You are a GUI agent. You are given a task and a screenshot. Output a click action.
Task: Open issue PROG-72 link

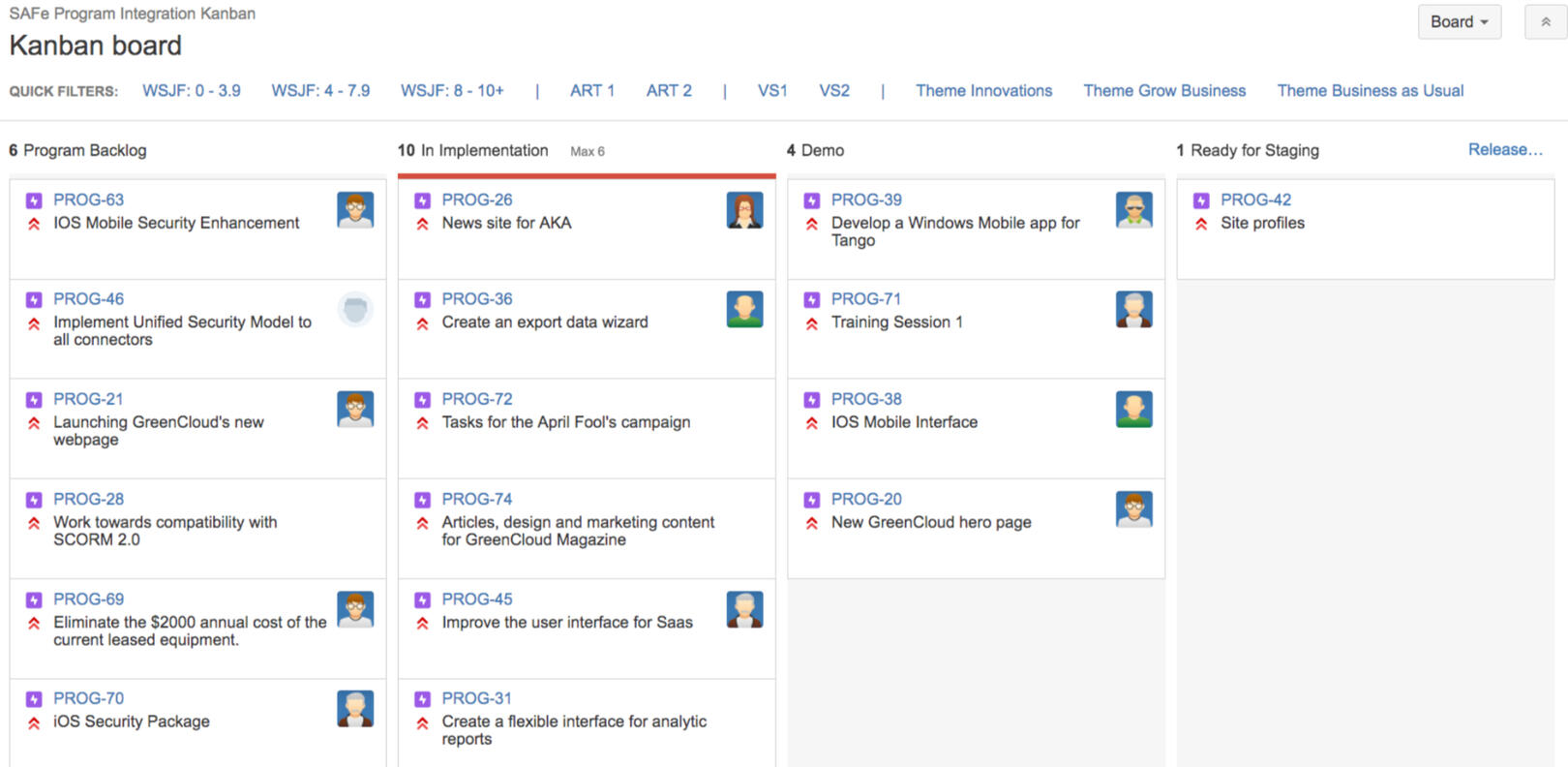tap(477, 399)
